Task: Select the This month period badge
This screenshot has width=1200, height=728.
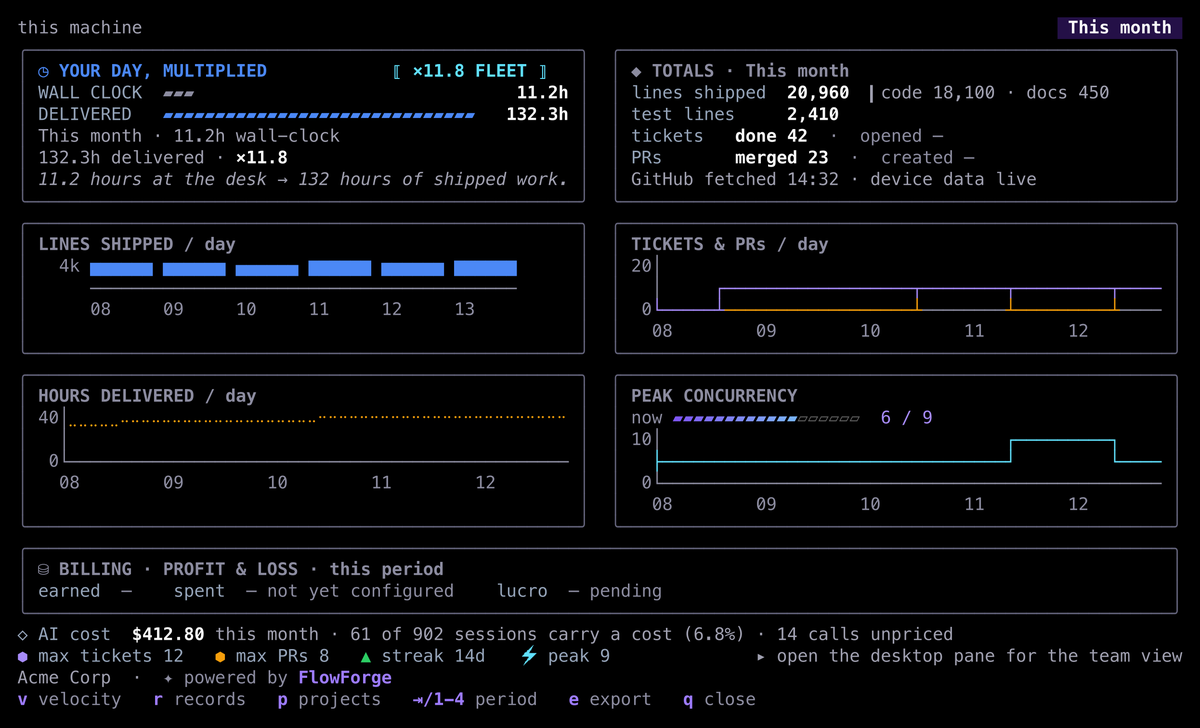Action: click(1119, 28)
